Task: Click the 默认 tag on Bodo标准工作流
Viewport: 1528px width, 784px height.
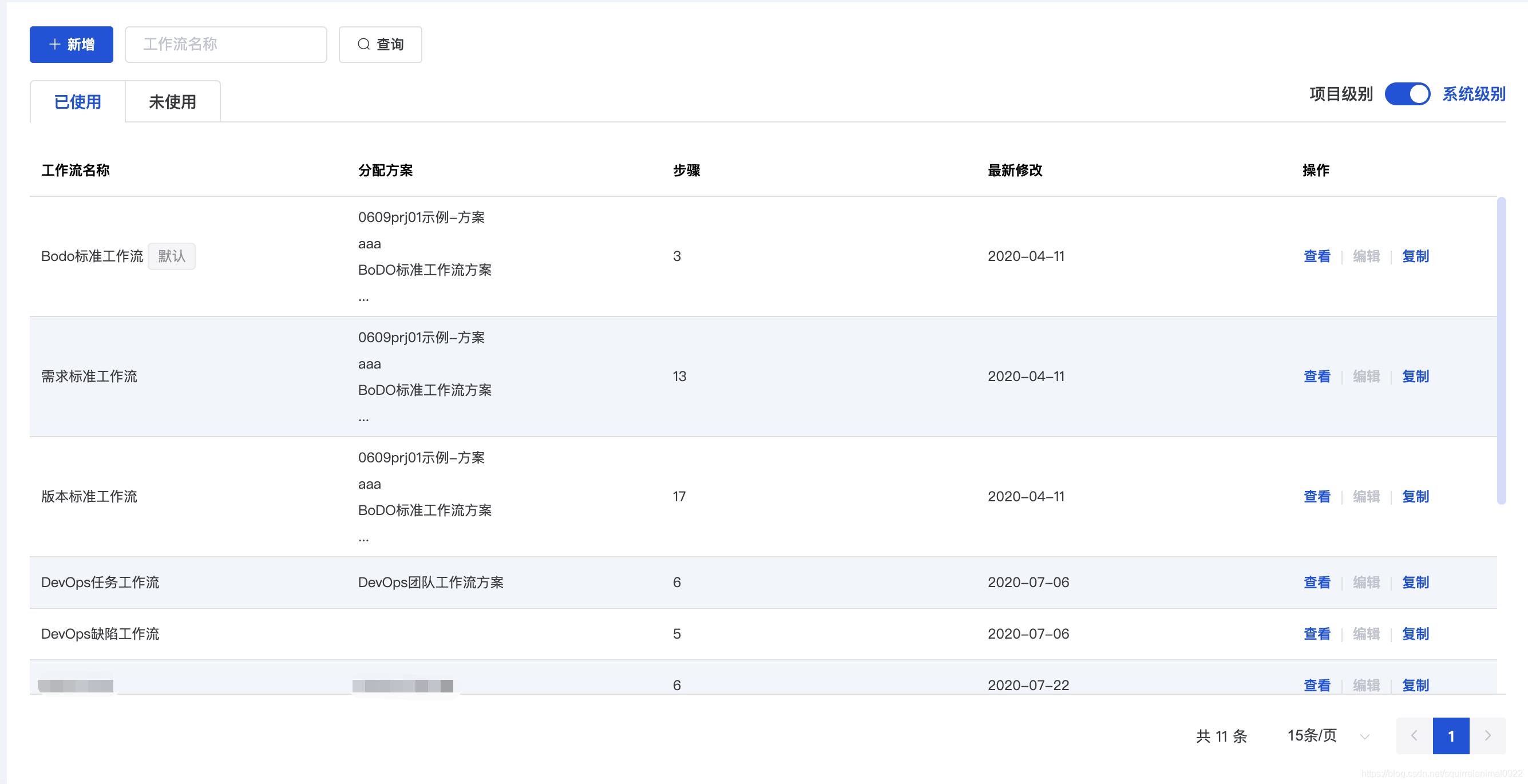Action: pos(172,256)
